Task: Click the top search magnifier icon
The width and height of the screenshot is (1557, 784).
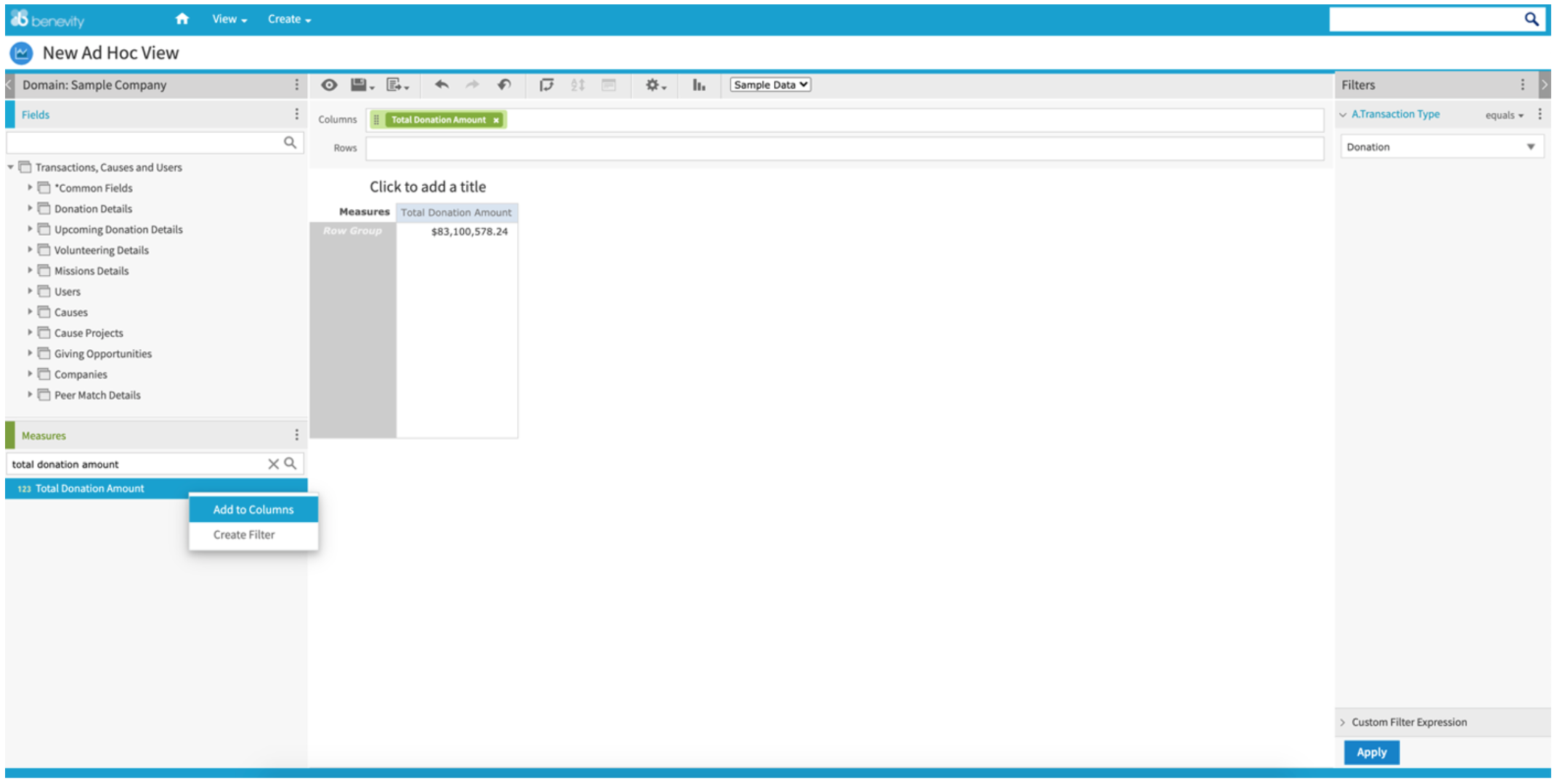Action: click(1531, 20)
